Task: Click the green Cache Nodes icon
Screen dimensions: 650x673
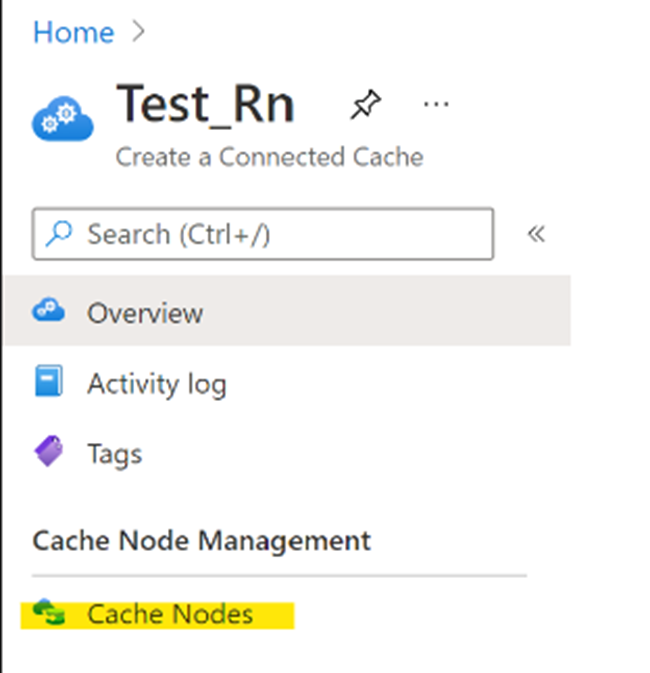Action: point(49,612)
